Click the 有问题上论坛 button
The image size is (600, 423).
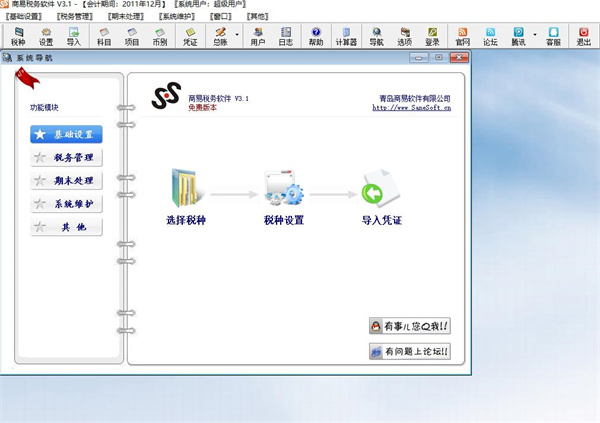click(x=409, y=351)
